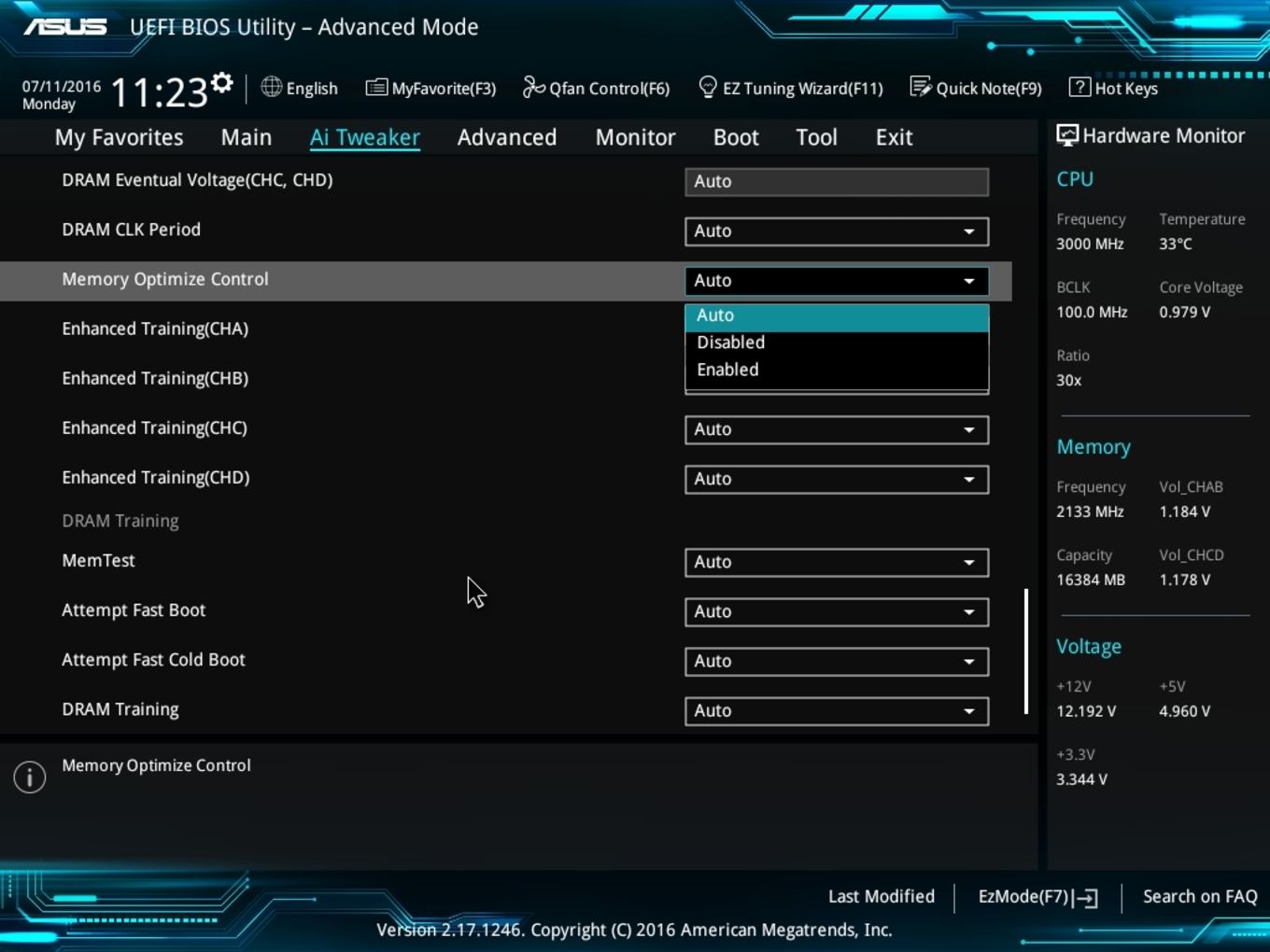Choose Disabled in the open dropdown list
The image size is (1270, 952).
[837, 343]
